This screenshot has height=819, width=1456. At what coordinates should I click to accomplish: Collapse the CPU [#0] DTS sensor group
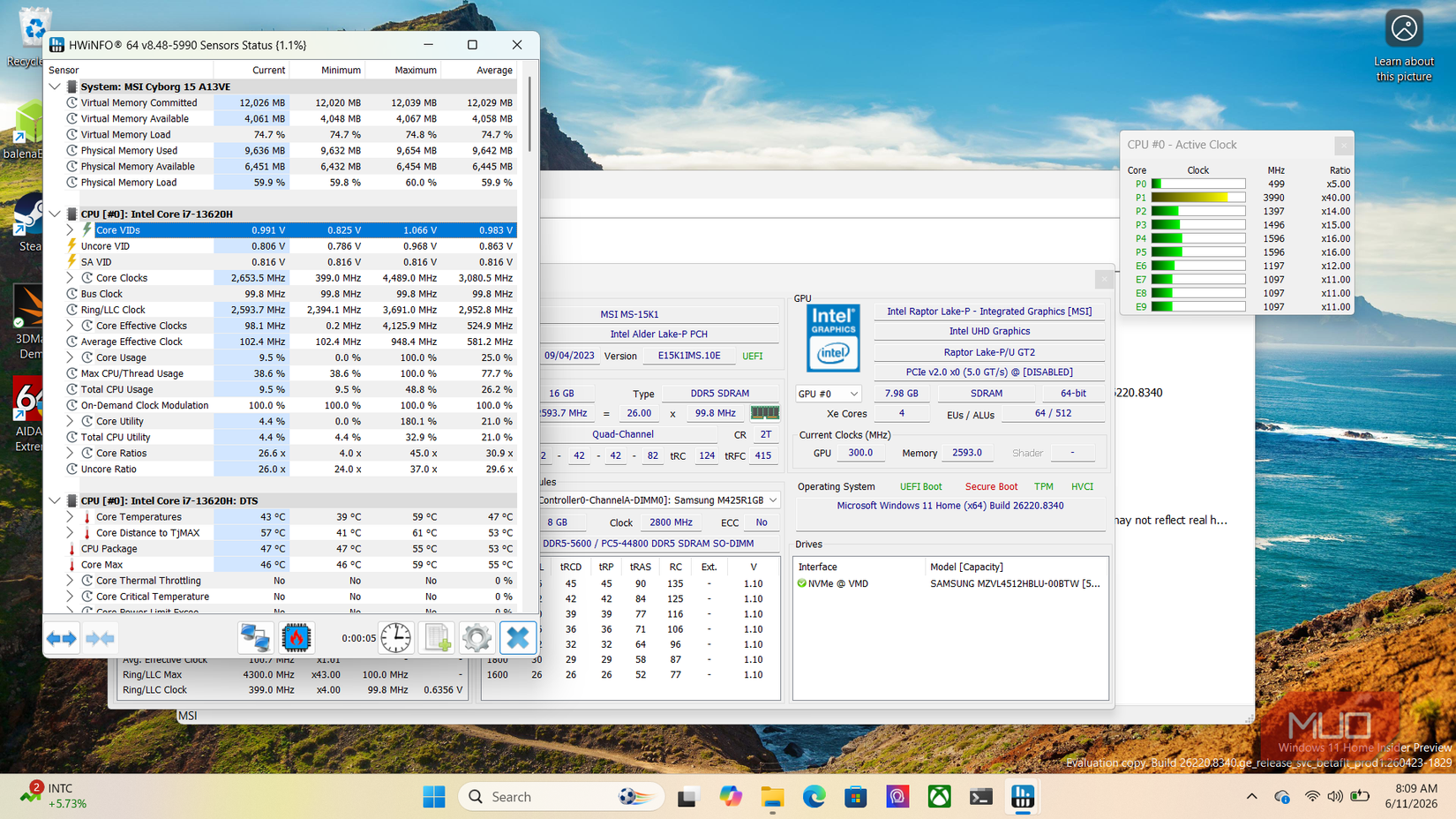point(55,500)
